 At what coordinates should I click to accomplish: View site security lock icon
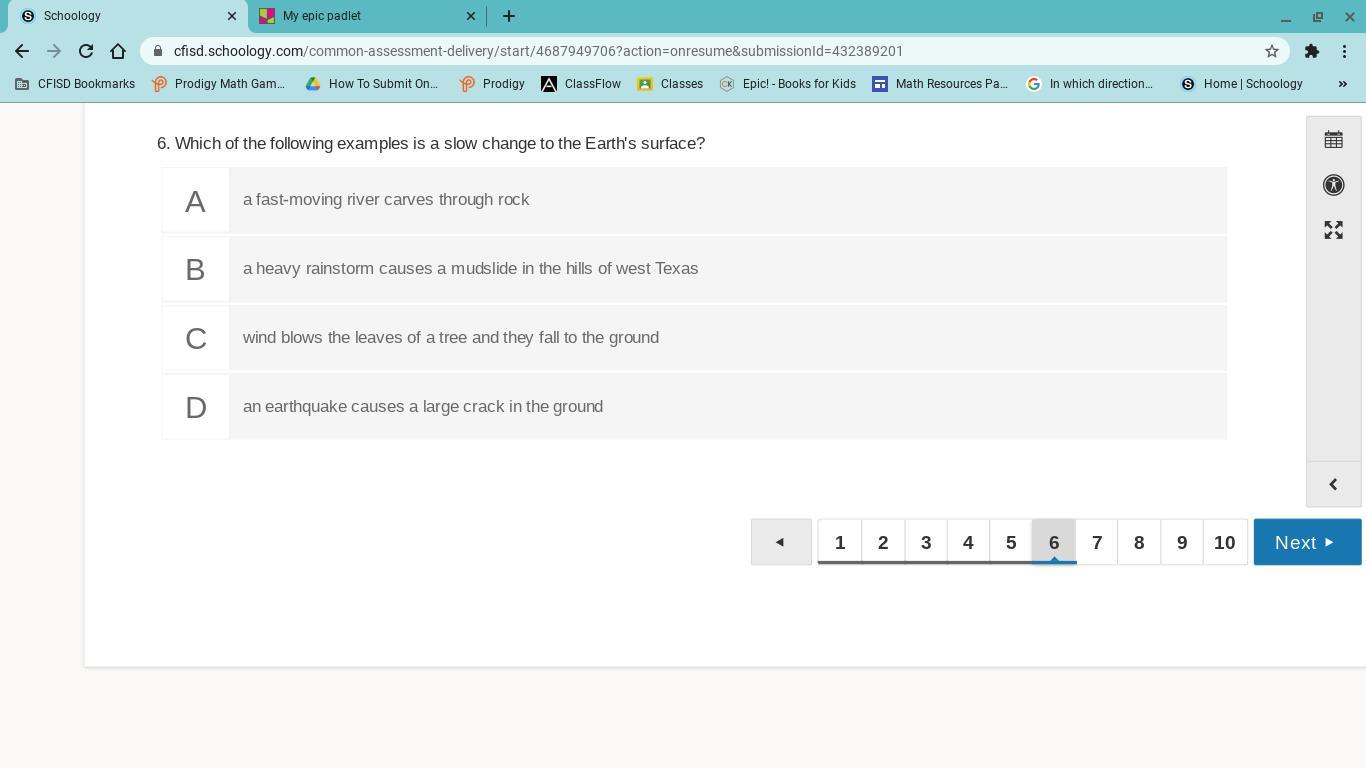(x=158, y=51)
